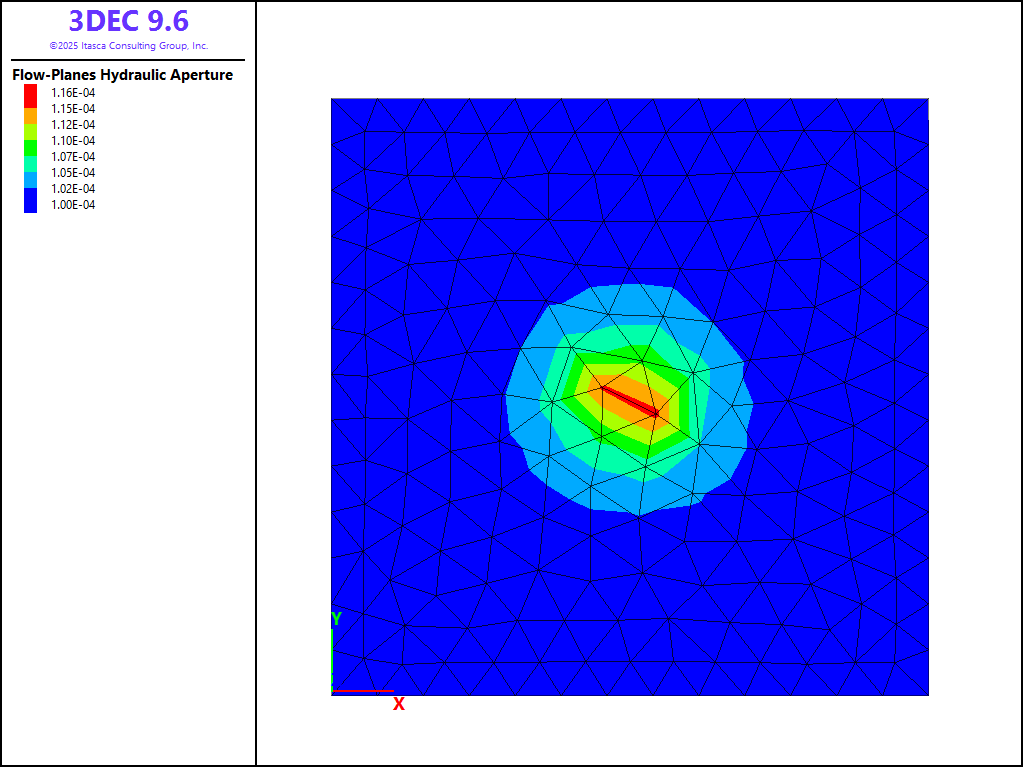Image resolution: width=1024 pixels, height=768 pixels.
Task: Click the green Y axis label
Action: click(336, 619)
